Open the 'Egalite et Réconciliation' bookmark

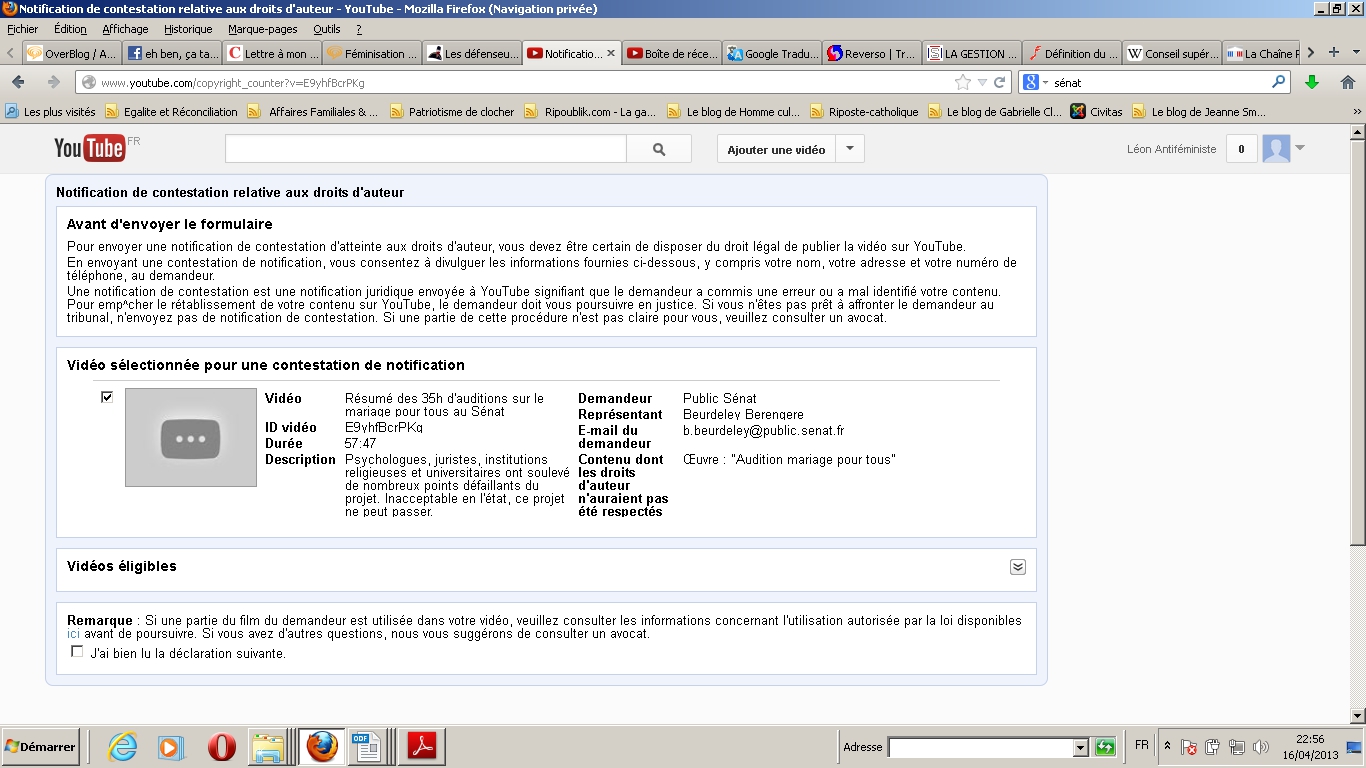click(x=171, y=112)
